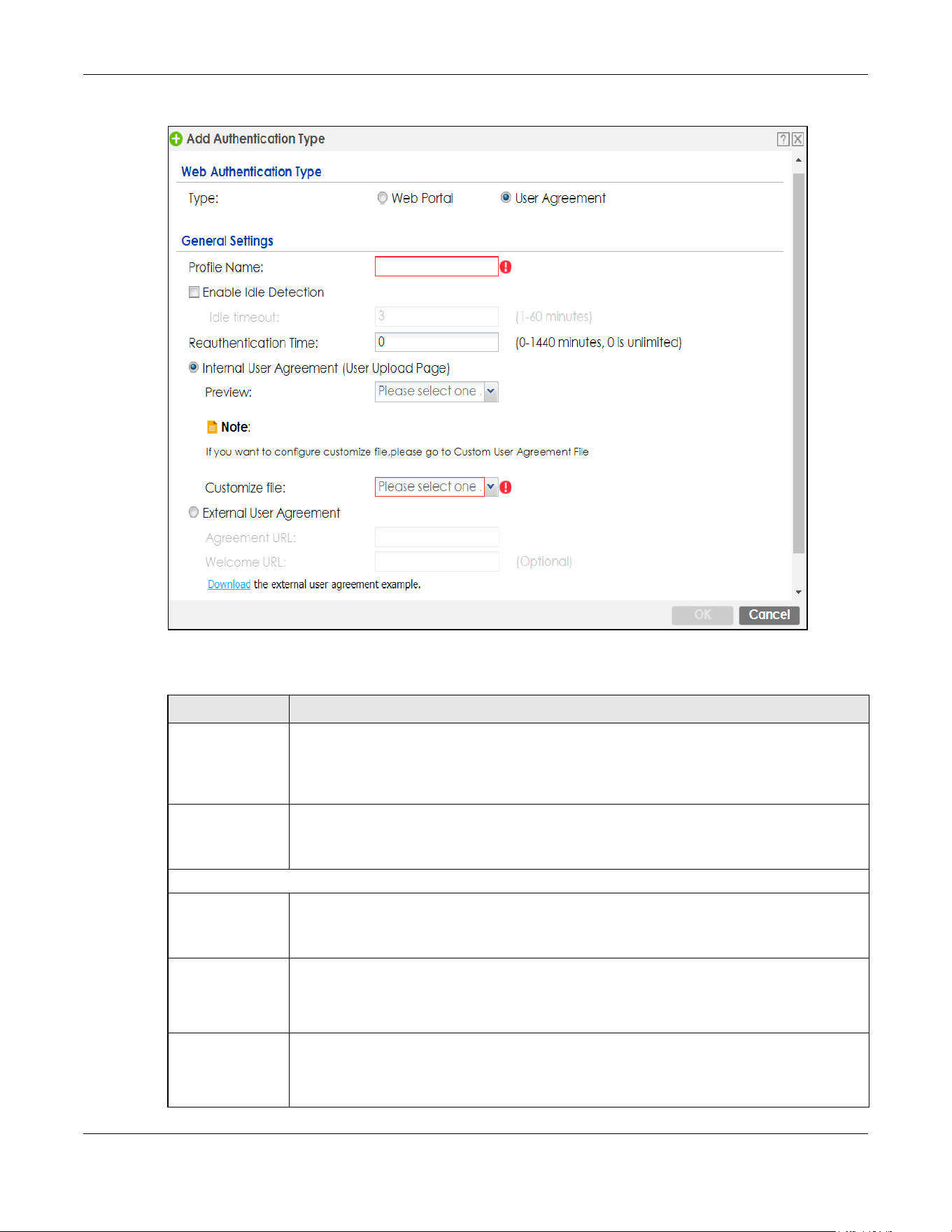Click the Customize file error warning icon
This screenshot has width=952, height=1232.
pyautogui.click(x=506, y=488)
